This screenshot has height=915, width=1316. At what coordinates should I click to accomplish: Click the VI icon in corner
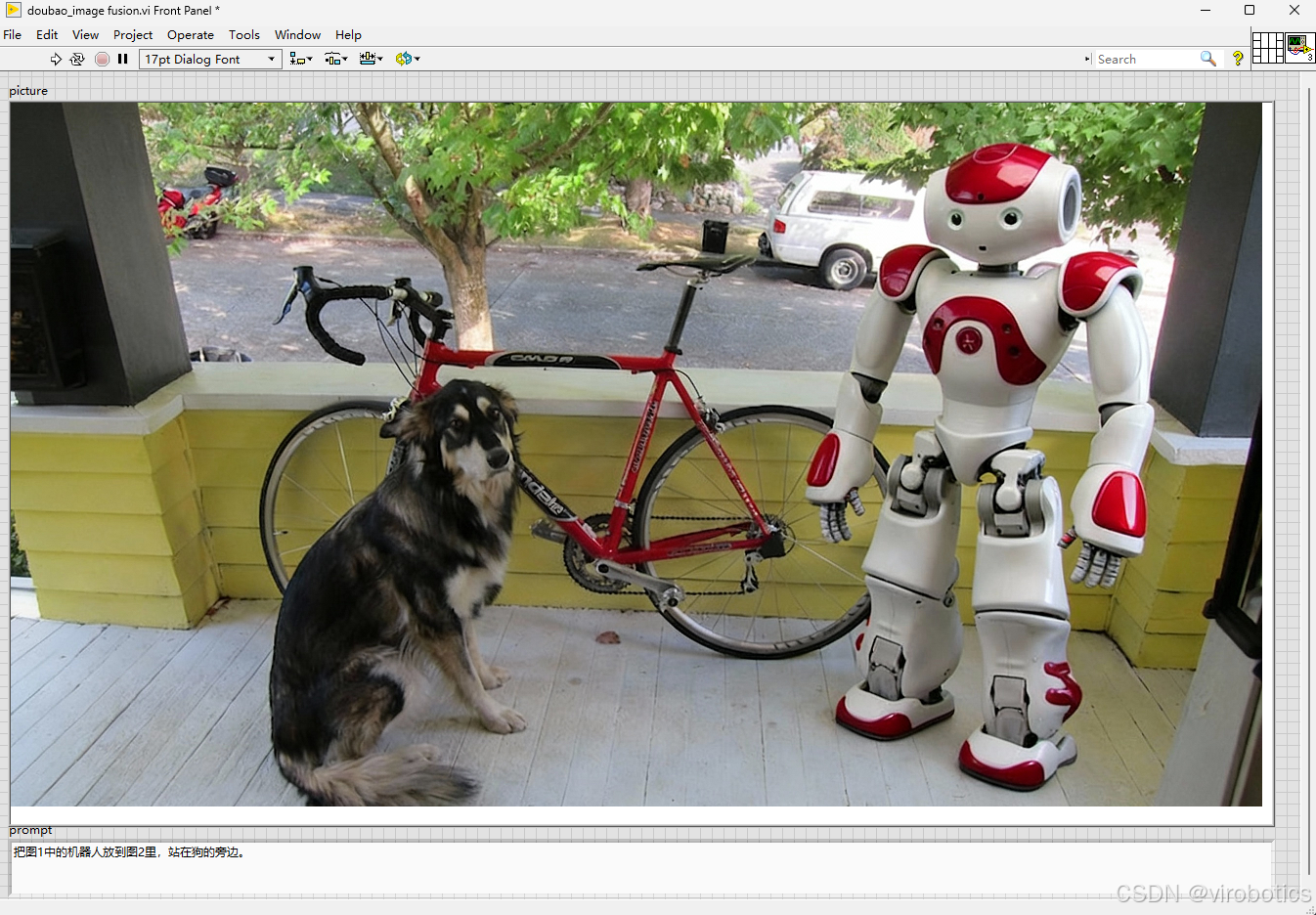pyautogui.click(x=1299, y=48)
